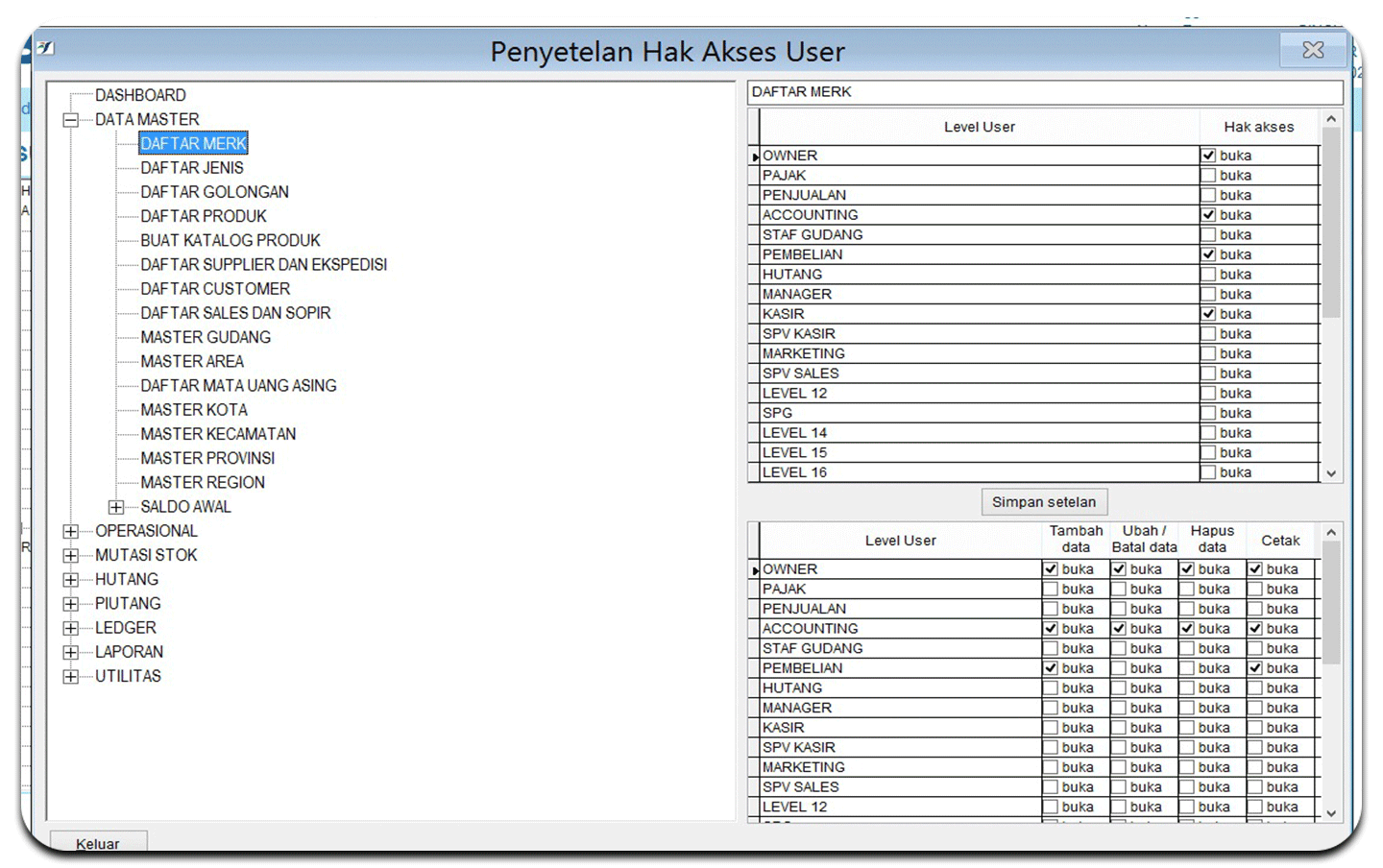Check Tambah data for KASIR row
1383x868 pixels.
coord(1051,728)
